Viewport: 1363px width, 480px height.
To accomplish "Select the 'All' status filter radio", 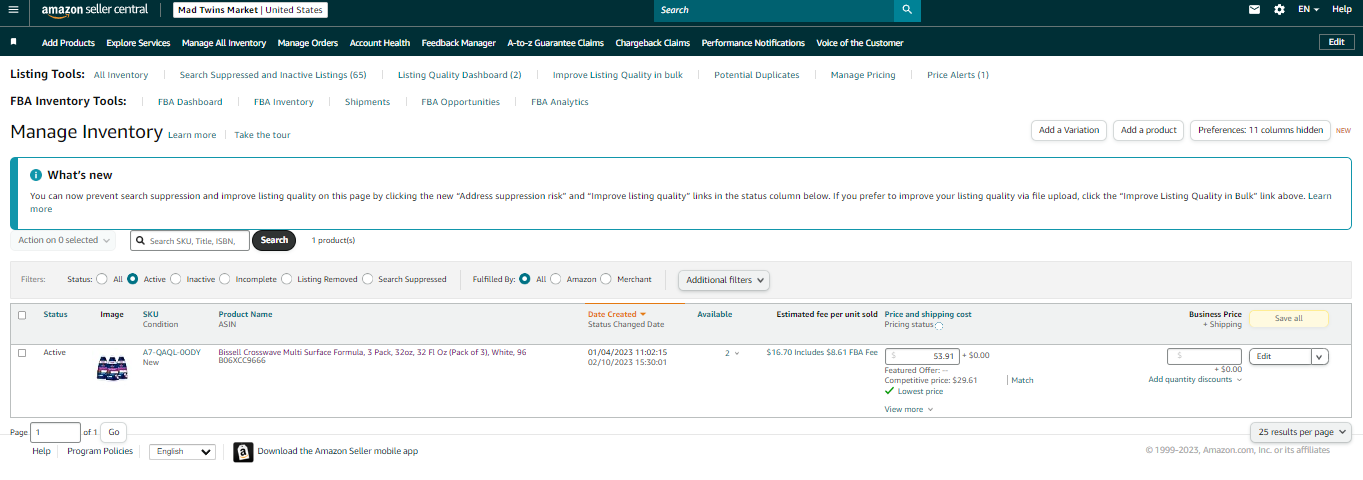I will pos(102,279).
